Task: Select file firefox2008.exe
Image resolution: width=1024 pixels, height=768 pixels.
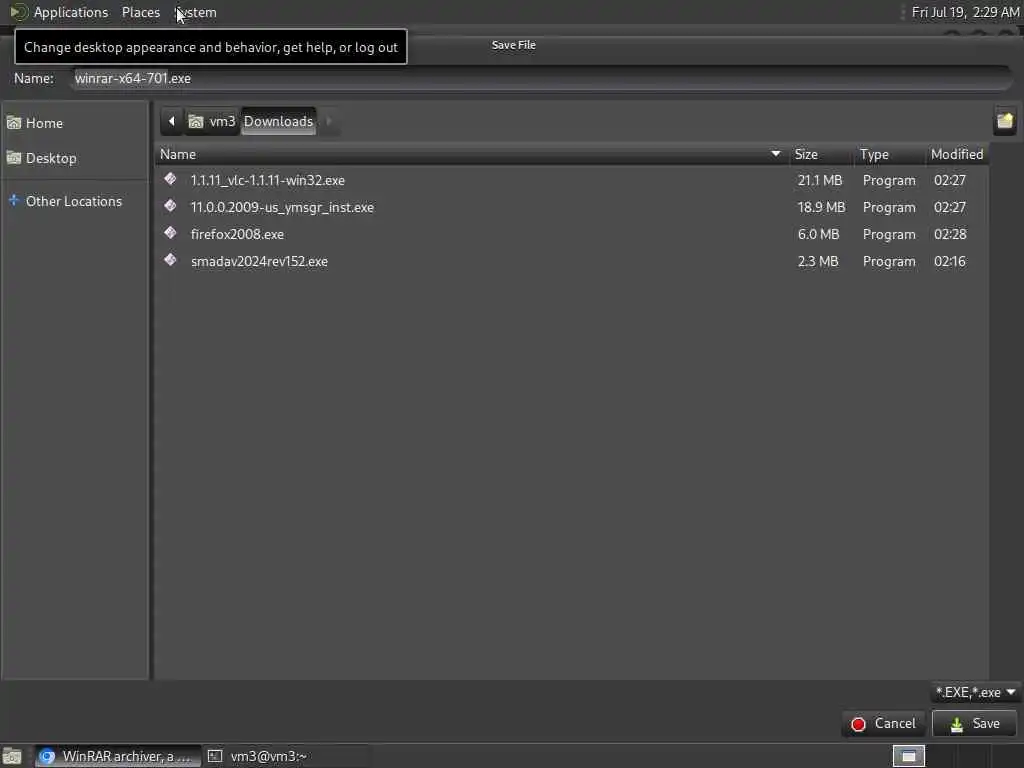Action: (x=571, y=234)
